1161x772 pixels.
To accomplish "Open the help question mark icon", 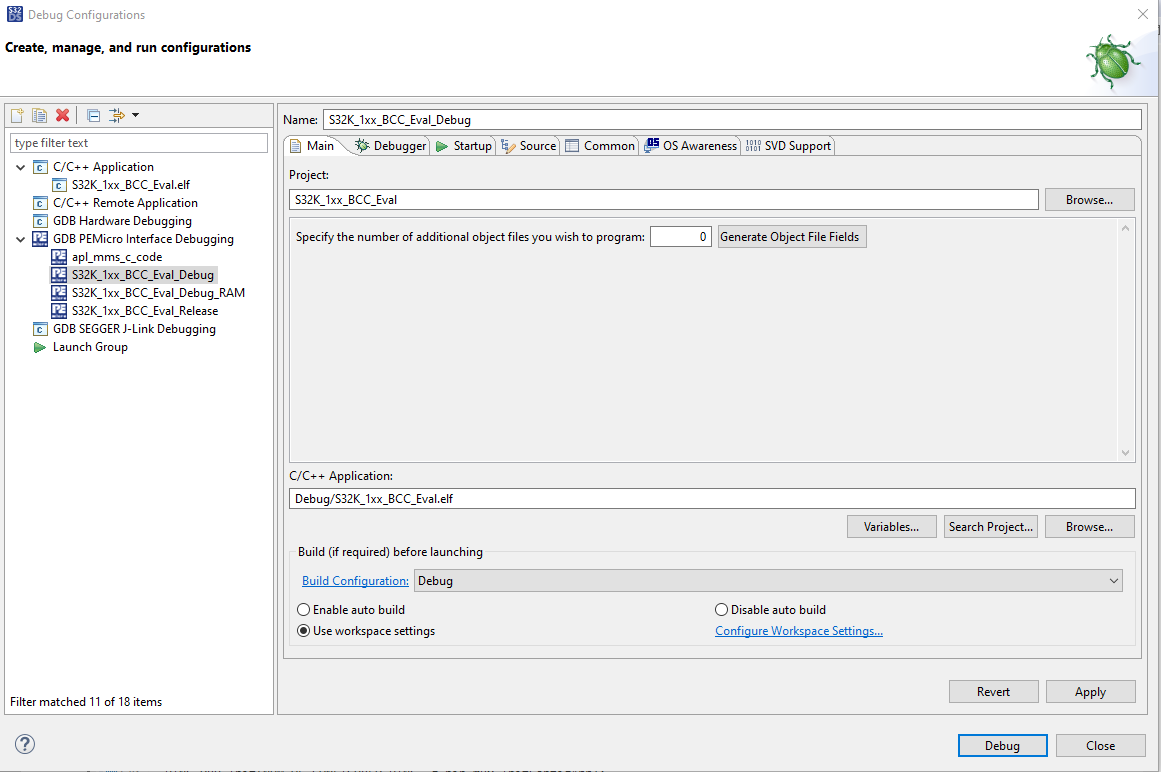I will click(x=26, y=744).
